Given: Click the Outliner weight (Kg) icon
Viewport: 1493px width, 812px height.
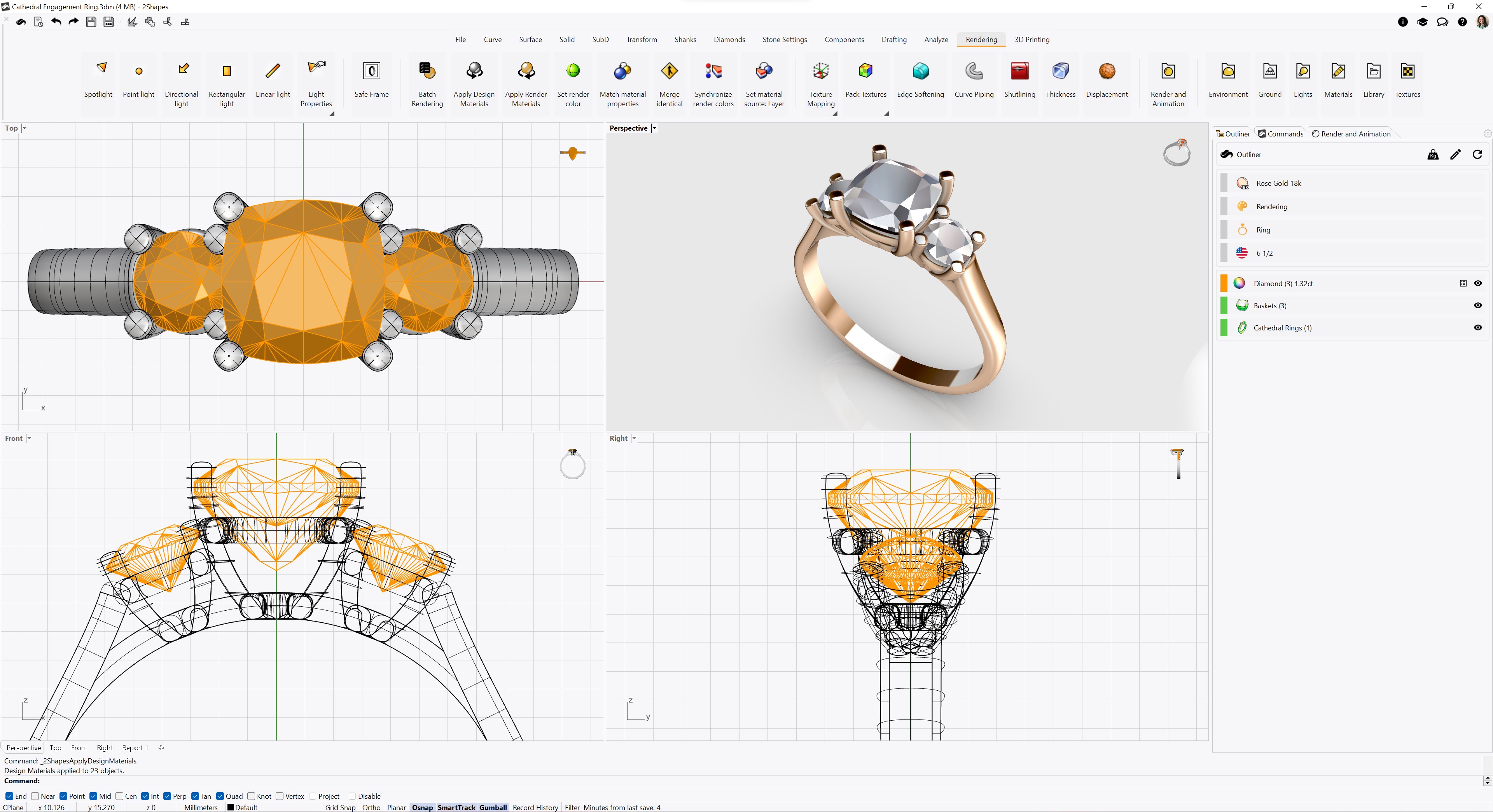Looking at the screenshot, I should click(x=1433, y=154).
